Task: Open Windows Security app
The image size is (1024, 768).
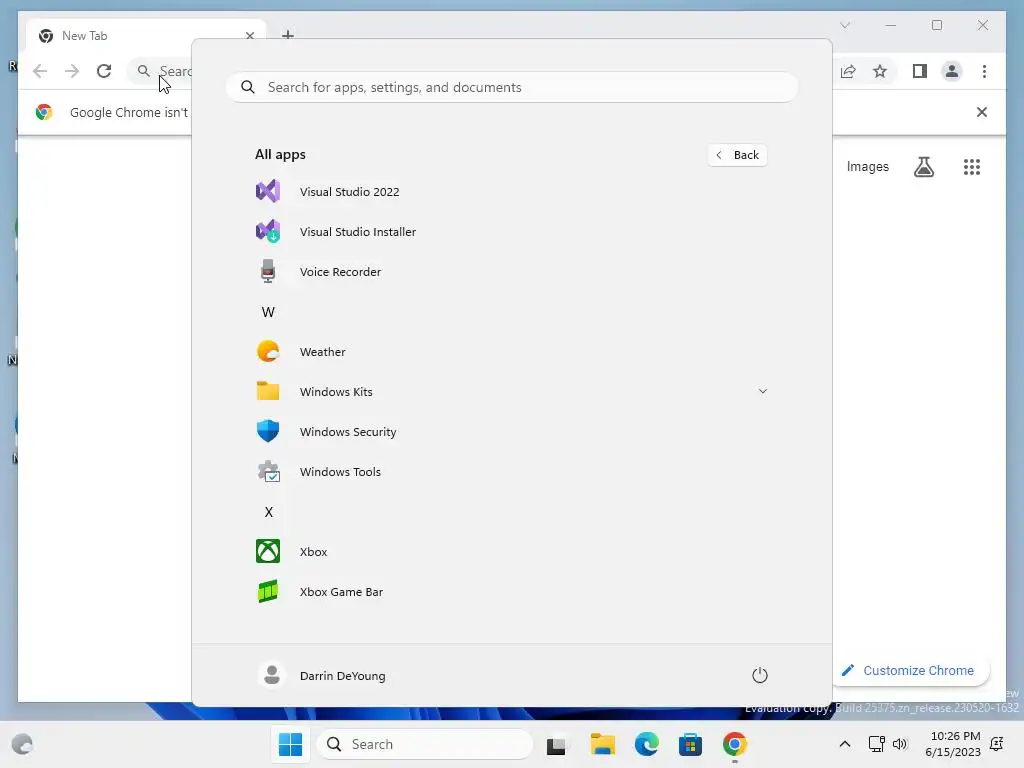Action: (x=511, y=432)
